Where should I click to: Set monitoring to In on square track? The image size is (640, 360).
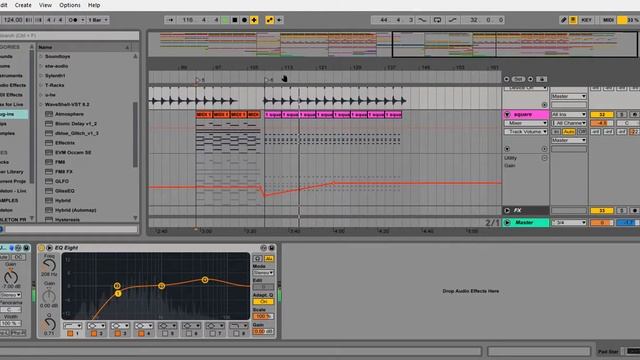[556, 131]
